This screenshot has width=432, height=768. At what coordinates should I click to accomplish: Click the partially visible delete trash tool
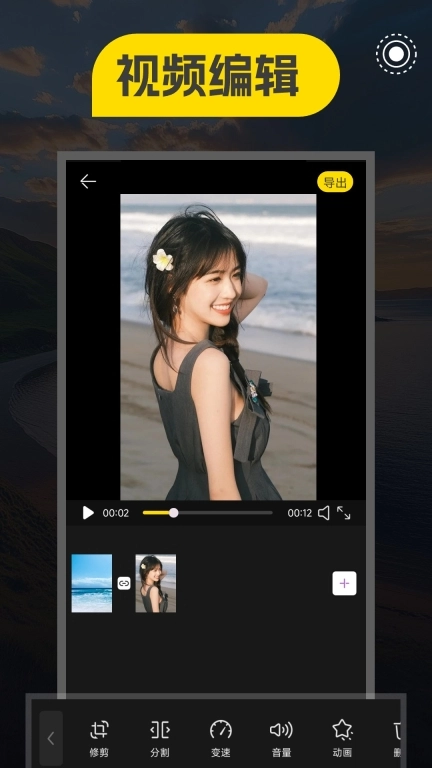tap(397, 739)
